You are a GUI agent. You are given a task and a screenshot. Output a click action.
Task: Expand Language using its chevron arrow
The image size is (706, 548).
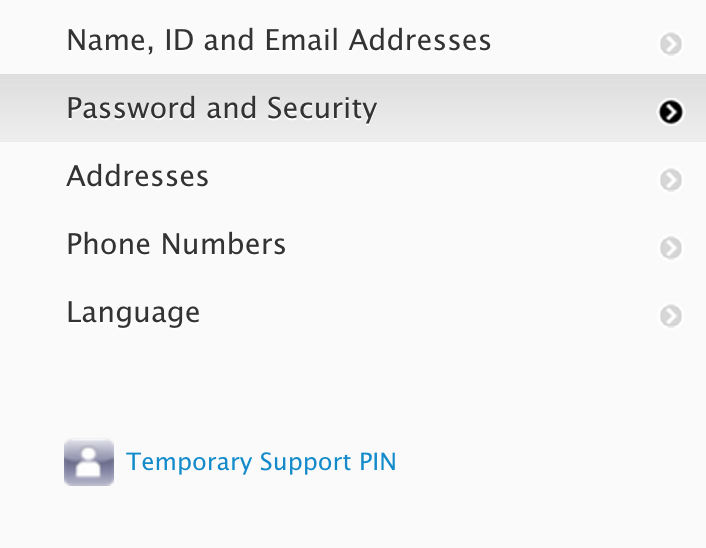coord(670,316)
